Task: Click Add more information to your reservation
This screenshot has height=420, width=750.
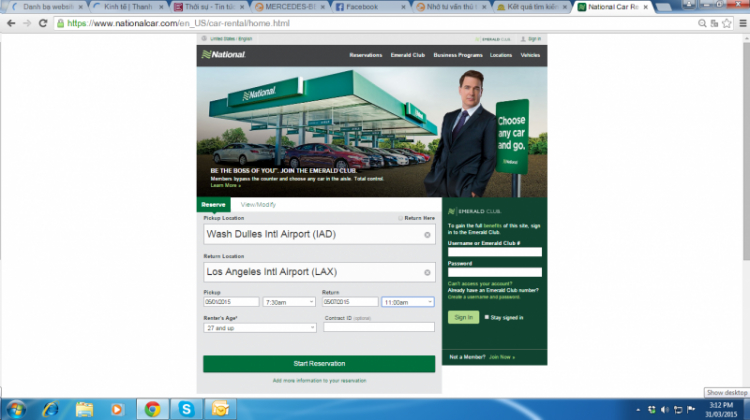Action: (x=319, y=381)
